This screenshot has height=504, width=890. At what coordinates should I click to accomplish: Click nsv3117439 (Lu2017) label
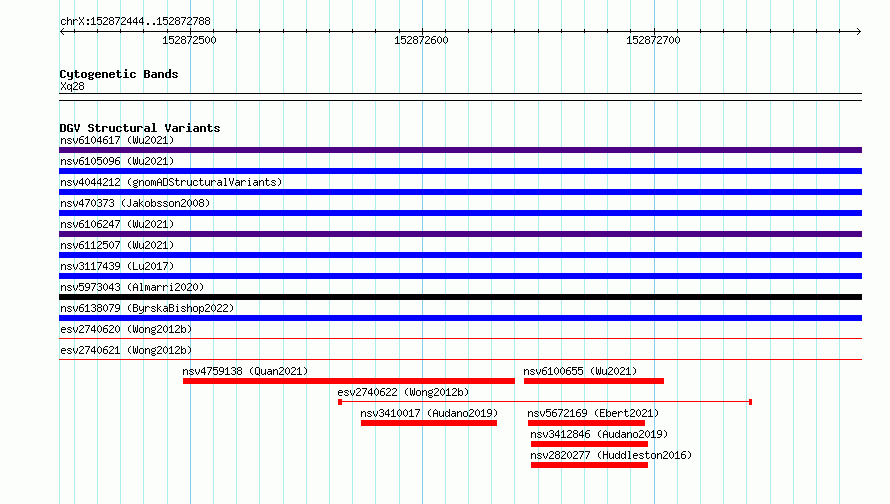pyautogui.click(x=117, y=266)
